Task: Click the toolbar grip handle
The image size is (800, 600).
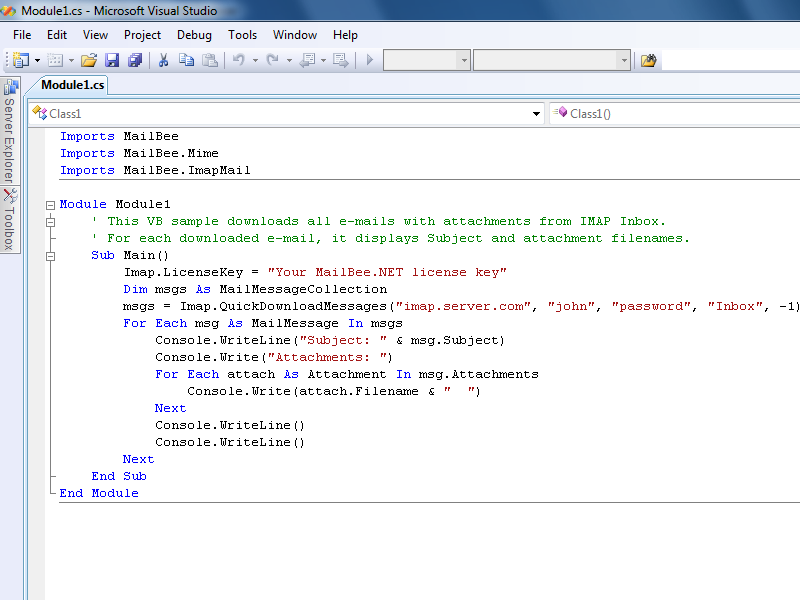Action: click(7, 60)
